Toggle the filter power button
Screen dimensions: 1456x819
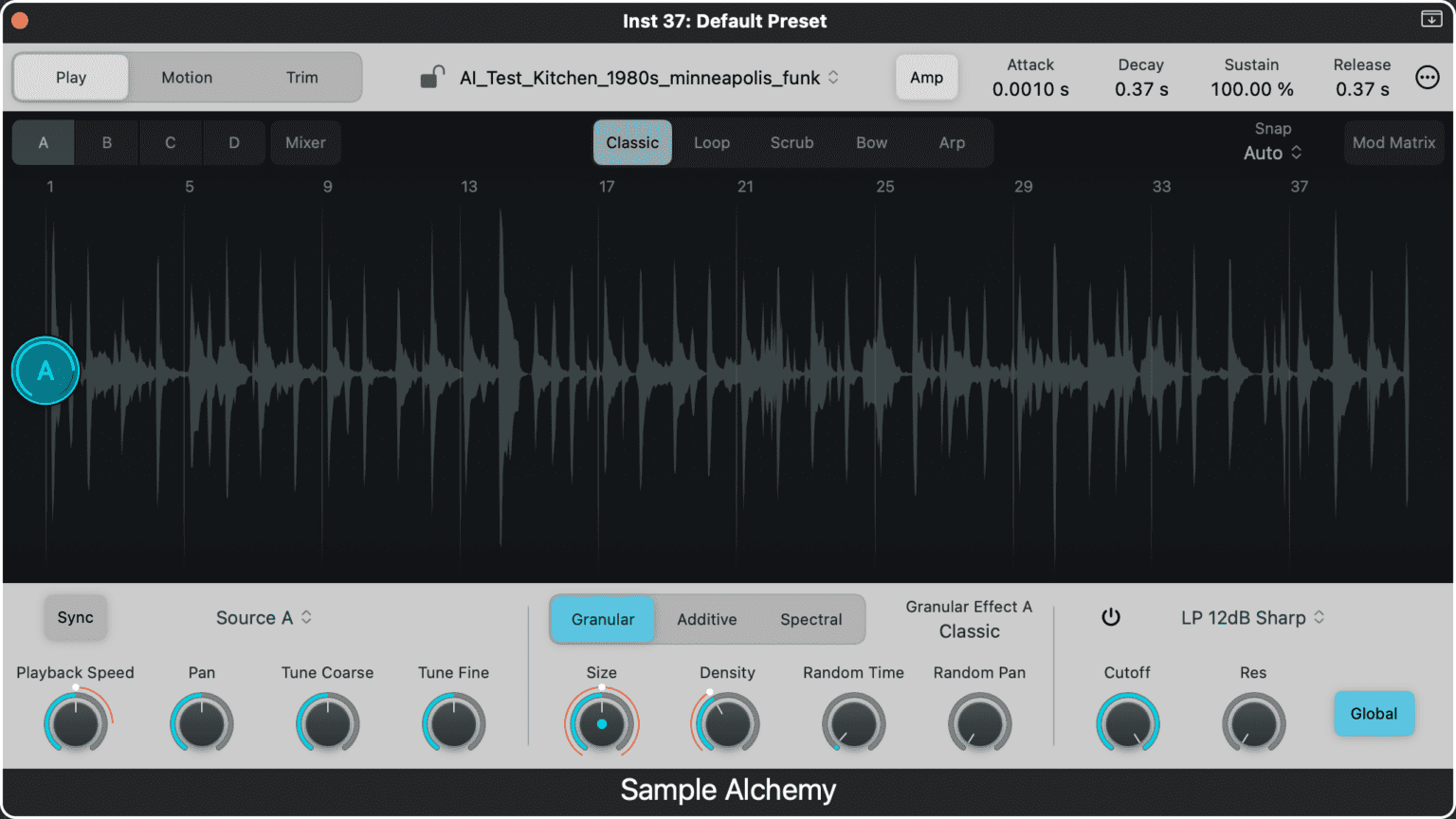pyautogui.click(x=1110, y=617)
